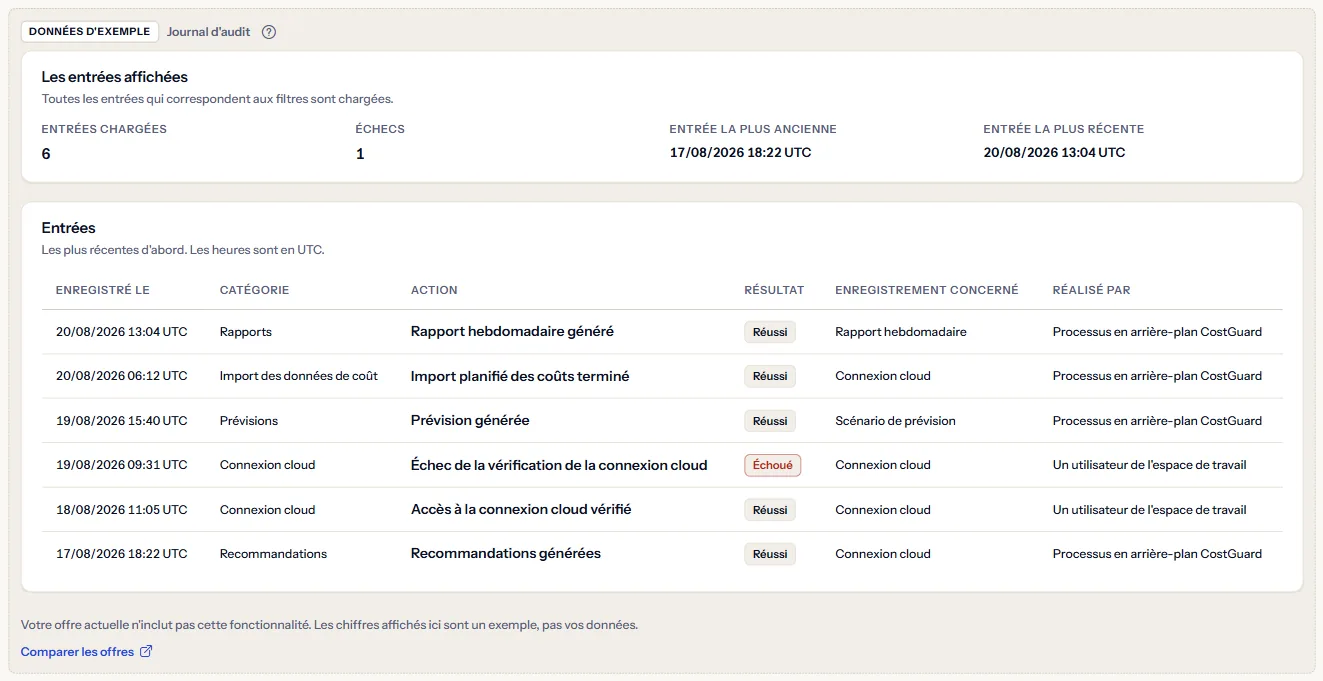Click the 20/08/2026 13:04 UTC timestamp in the table
Image resolution: width=1323 pixels, height=681 pixels.
pyautogui.click(x=122, y=332)
